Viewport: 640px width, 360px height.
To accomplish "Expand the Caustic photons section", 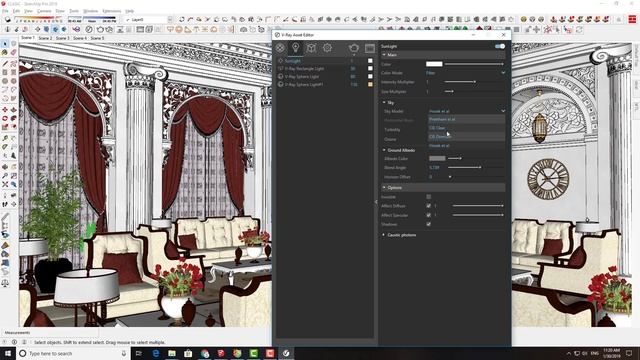I will pos(384,235).
